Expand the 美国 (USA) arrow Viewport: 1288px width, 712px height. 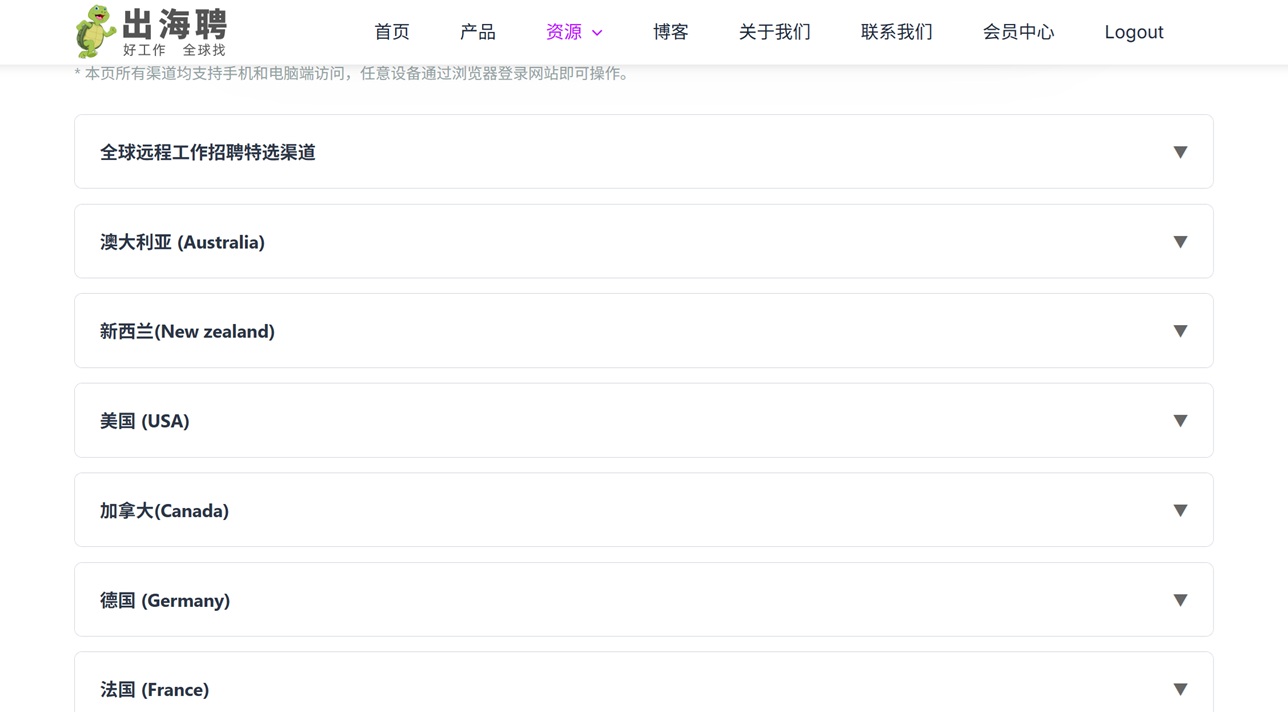tap(1180, 421)
